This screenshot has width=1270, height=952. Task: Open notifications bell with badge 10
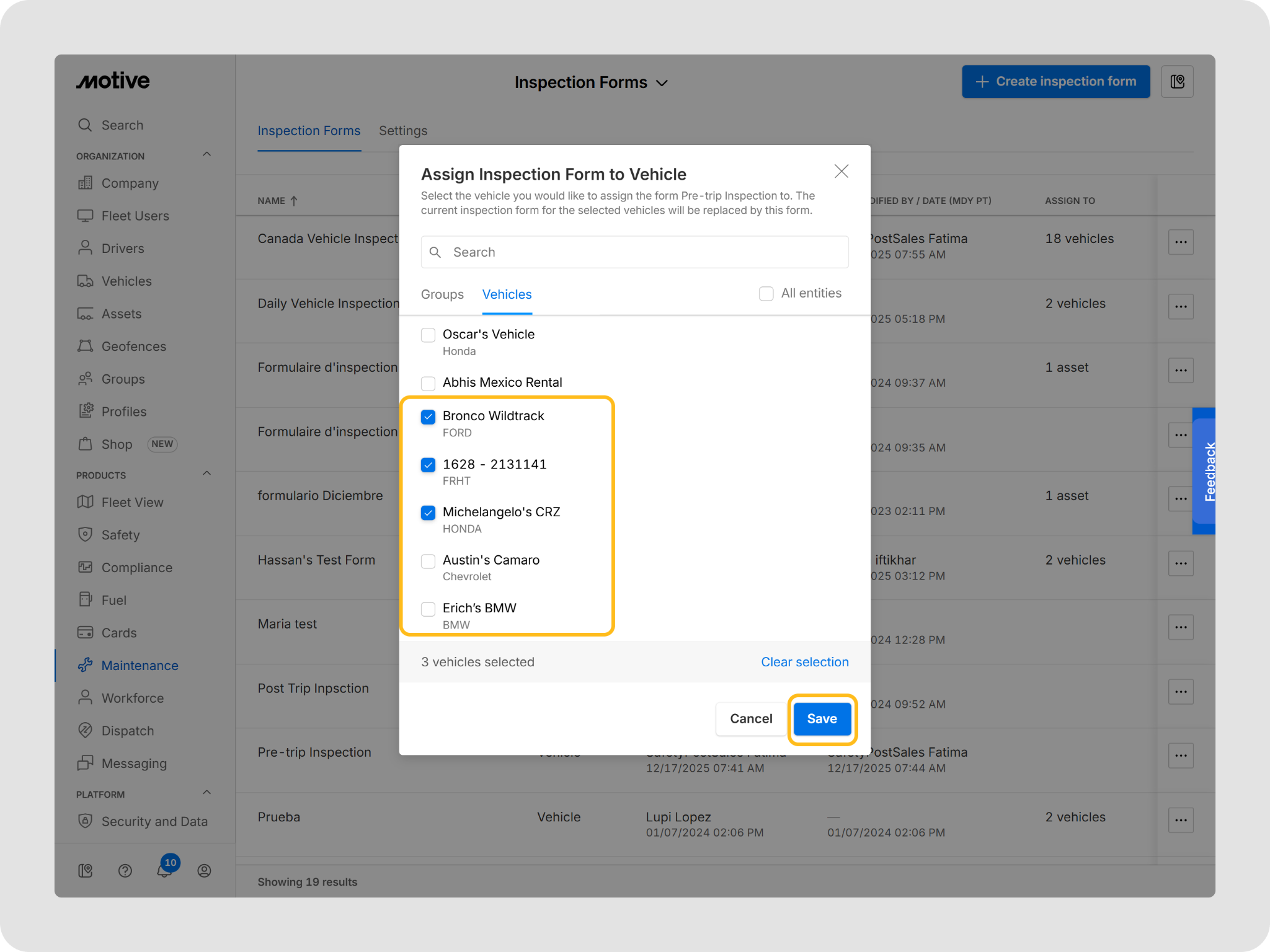(x=164, y=870)
